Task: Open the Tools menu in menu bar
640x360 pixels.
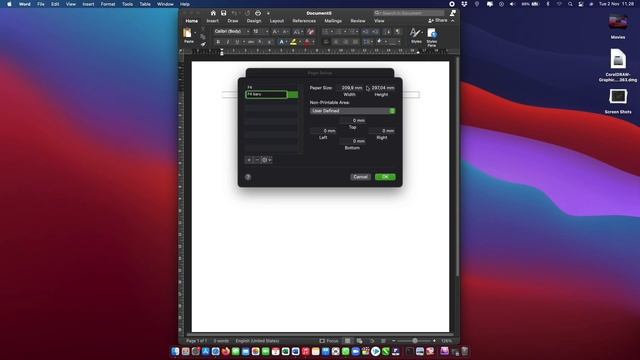Action: click(x=127, y=4)
